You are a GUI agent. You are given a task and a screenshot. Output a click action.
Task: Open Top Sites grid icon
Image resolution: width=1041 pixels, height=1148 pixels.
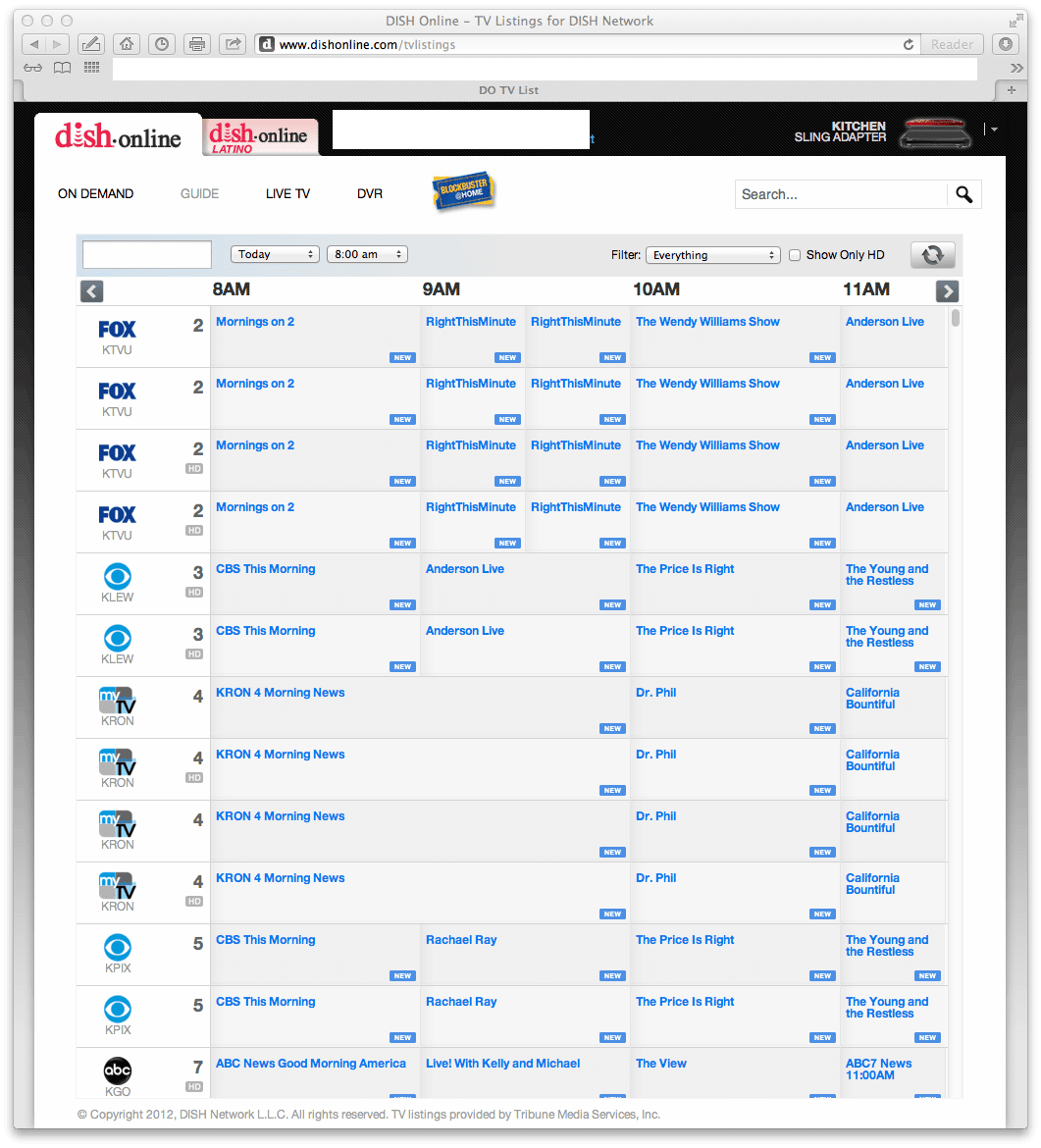coord(91,68)
